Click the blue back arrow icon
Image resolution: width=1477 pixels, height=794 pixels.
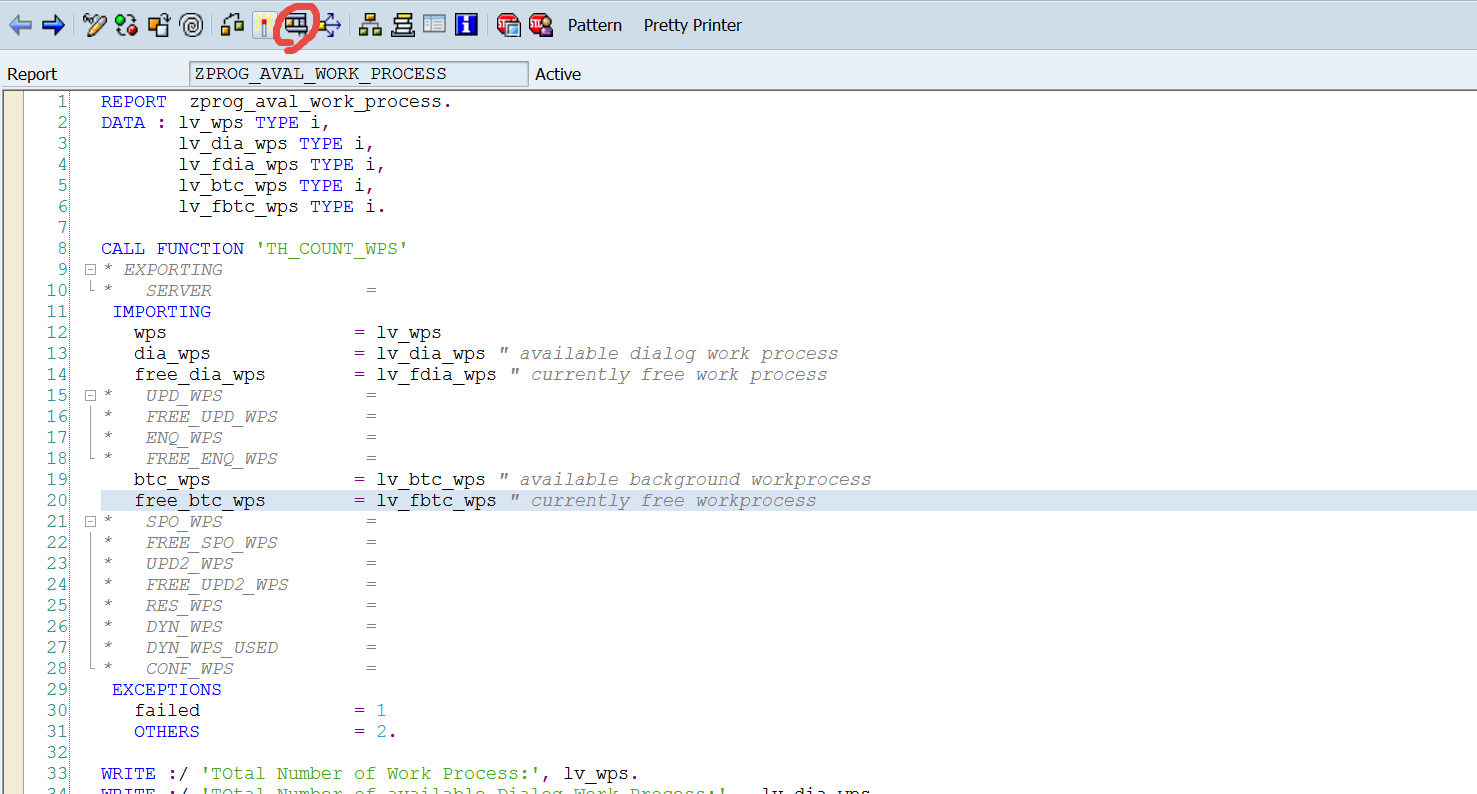coord(20,25)
